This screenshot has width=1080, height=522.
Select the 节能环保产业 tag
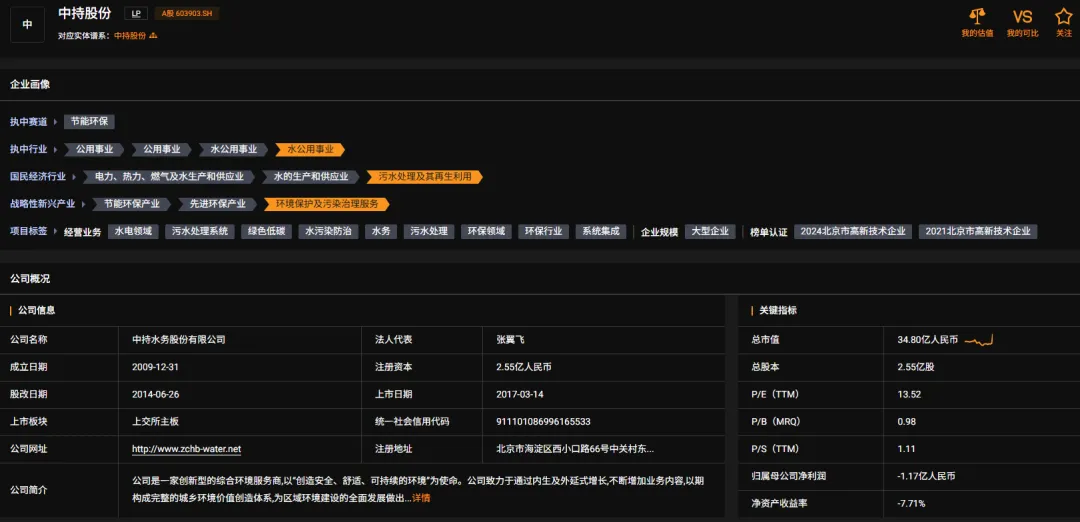(132, 205)
